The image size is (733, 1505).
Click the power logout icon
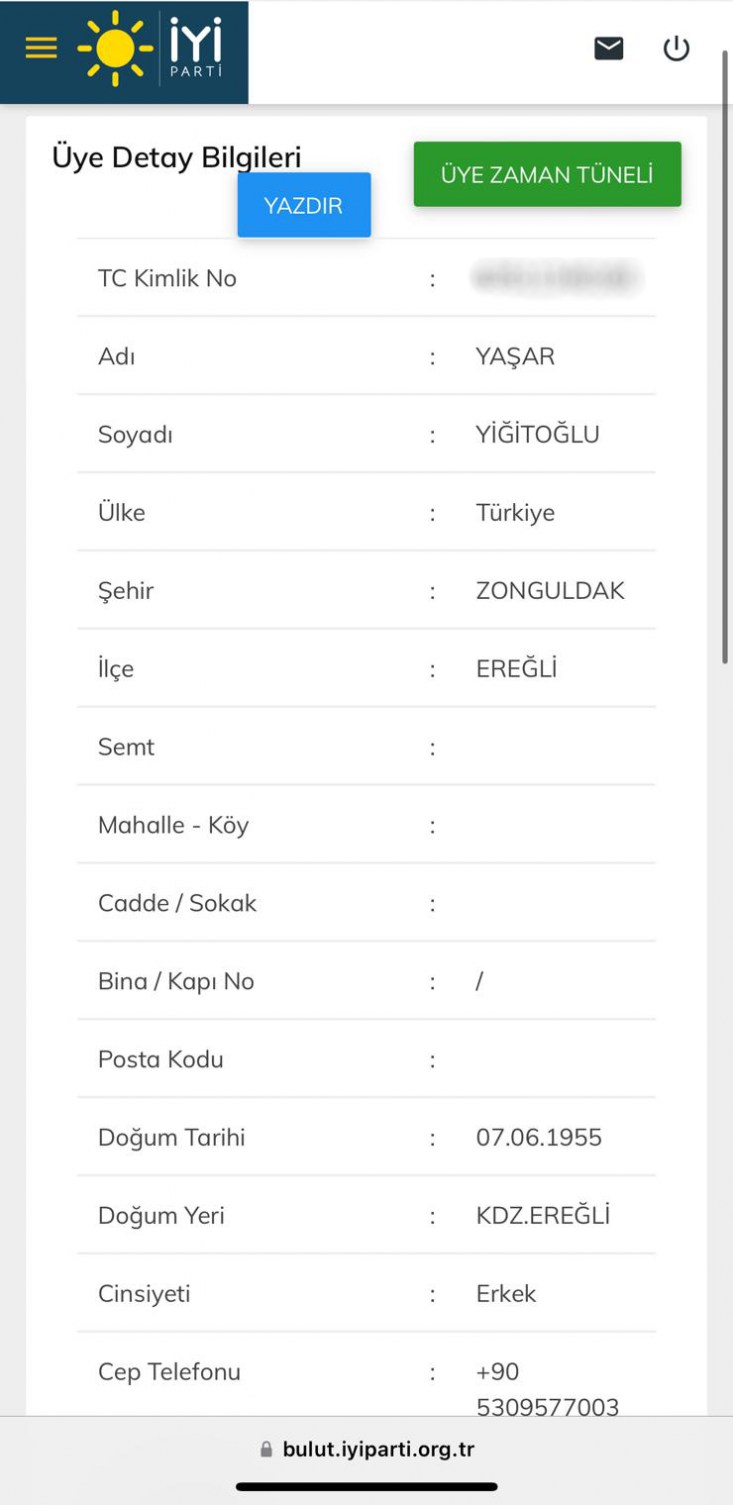click(677, 48)
